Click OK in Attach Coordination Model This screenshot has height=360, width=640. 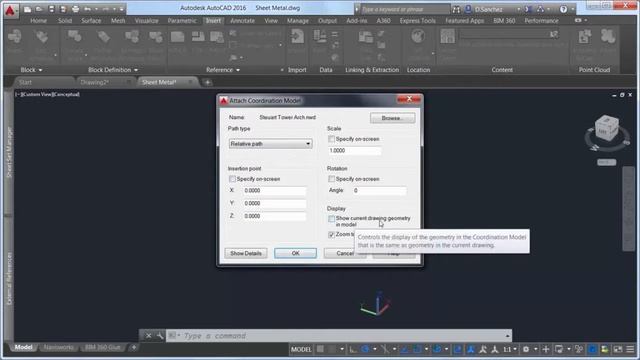pos(296,253)
